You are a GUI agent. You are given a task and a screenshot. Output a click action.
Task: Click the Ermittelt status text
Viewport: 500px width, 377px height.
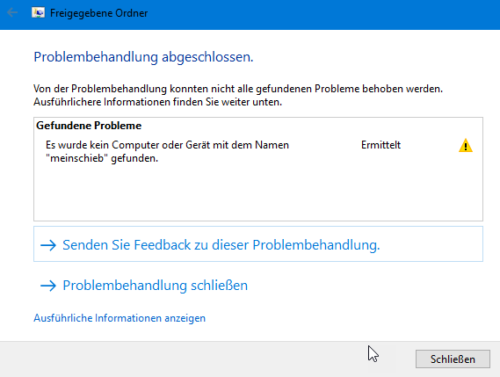[x=381, y=145]
